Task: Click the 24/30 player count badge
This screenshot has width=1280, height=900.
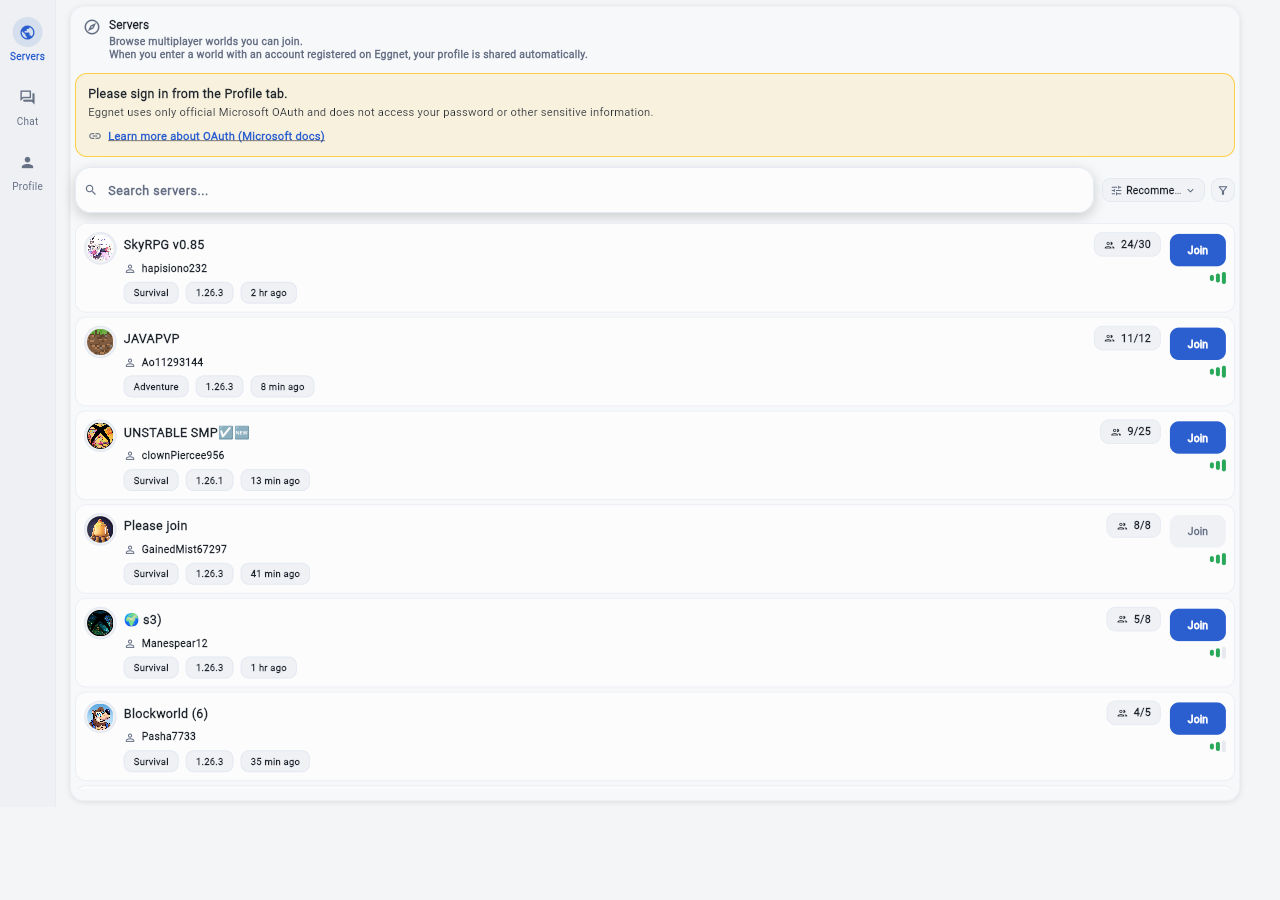Action: pos(1127,245)
